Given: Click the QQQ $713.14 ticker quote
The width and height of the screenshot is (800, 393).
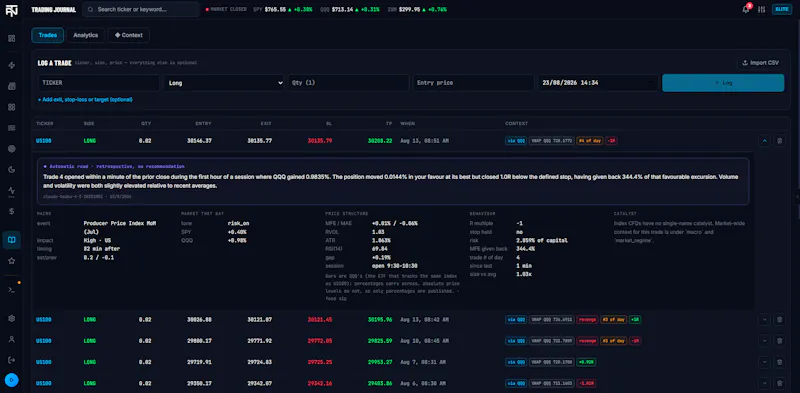Looking at the screenshot, I should click(349, 9).
